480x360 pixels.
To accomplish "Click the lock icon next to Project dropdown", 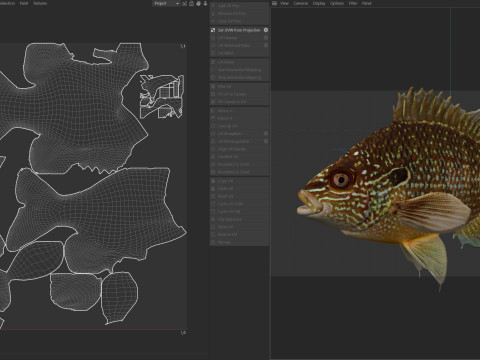I will (191, 3).
